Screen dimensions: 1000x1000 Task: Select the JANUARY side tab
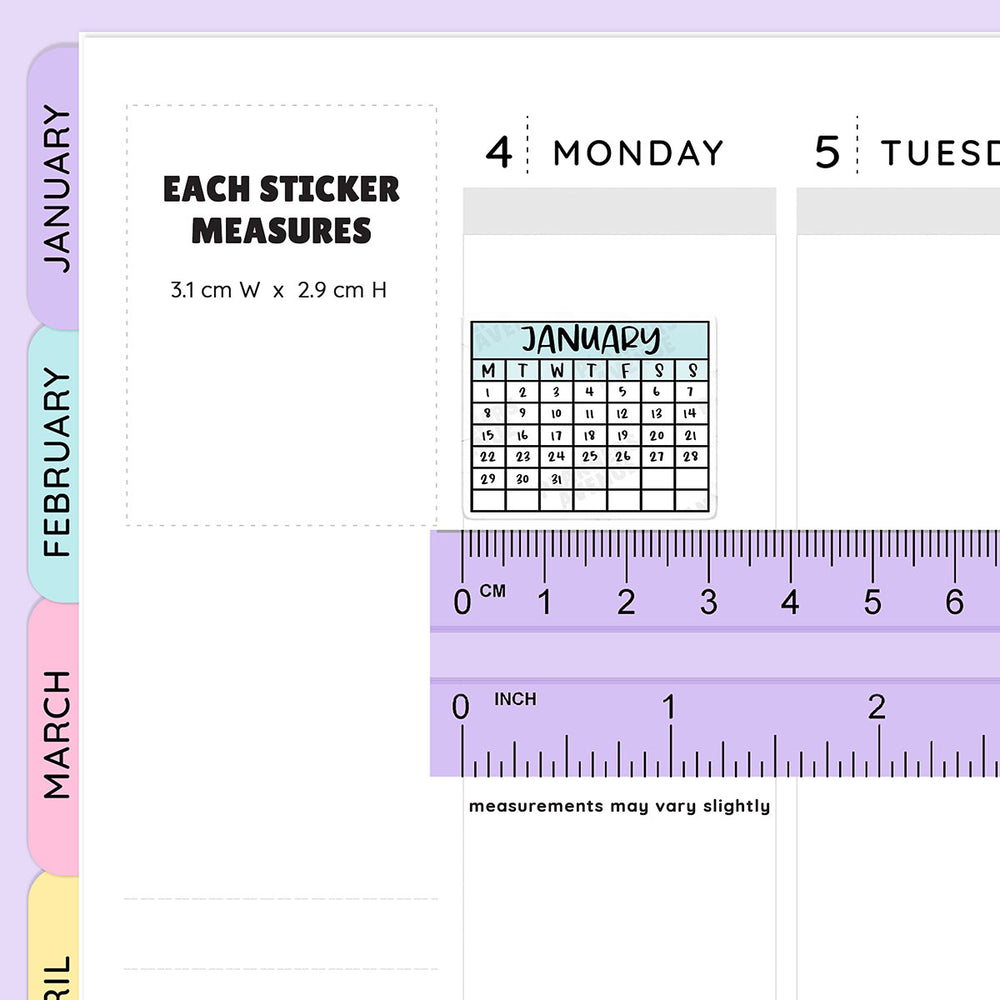[x=57, y=188]
